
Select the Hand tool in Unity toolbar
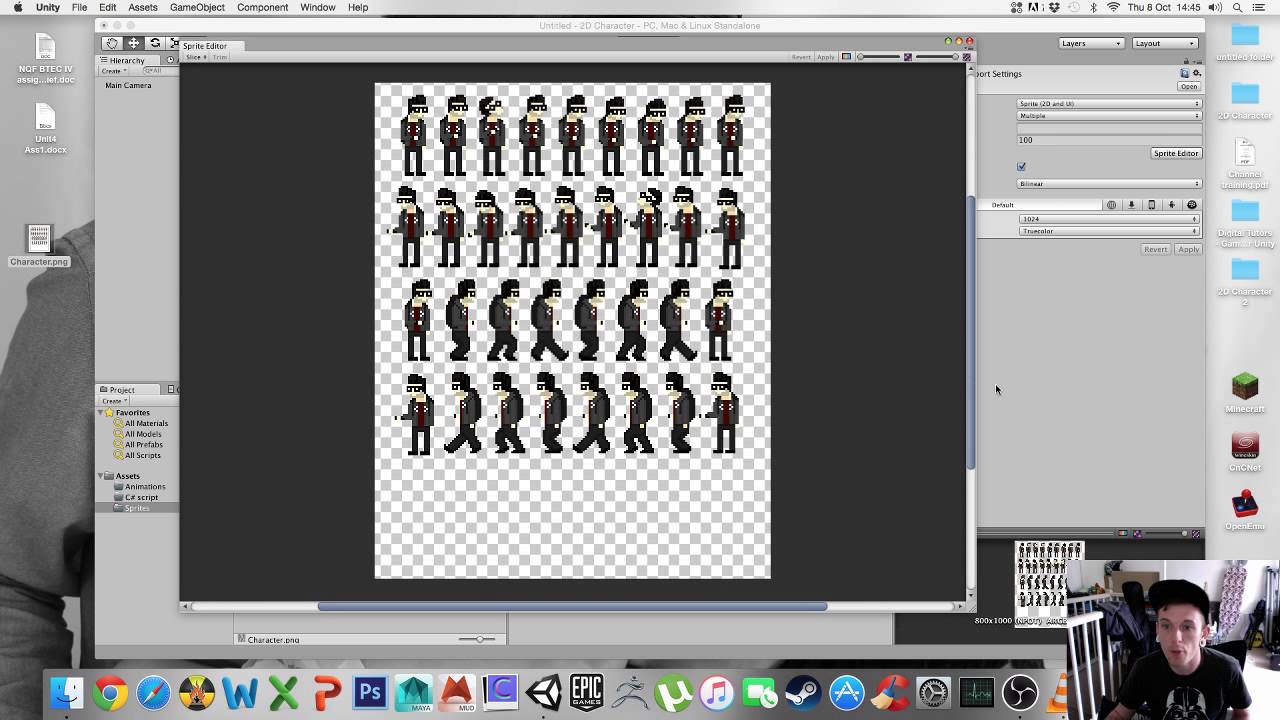pos(112,43)
